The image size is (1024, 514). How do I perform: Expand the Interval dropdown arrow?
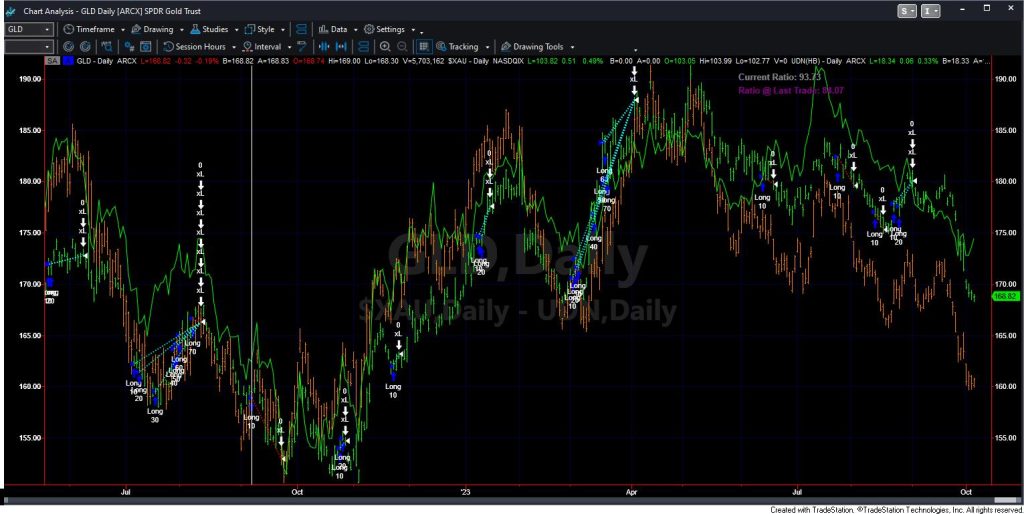point(289,48)
